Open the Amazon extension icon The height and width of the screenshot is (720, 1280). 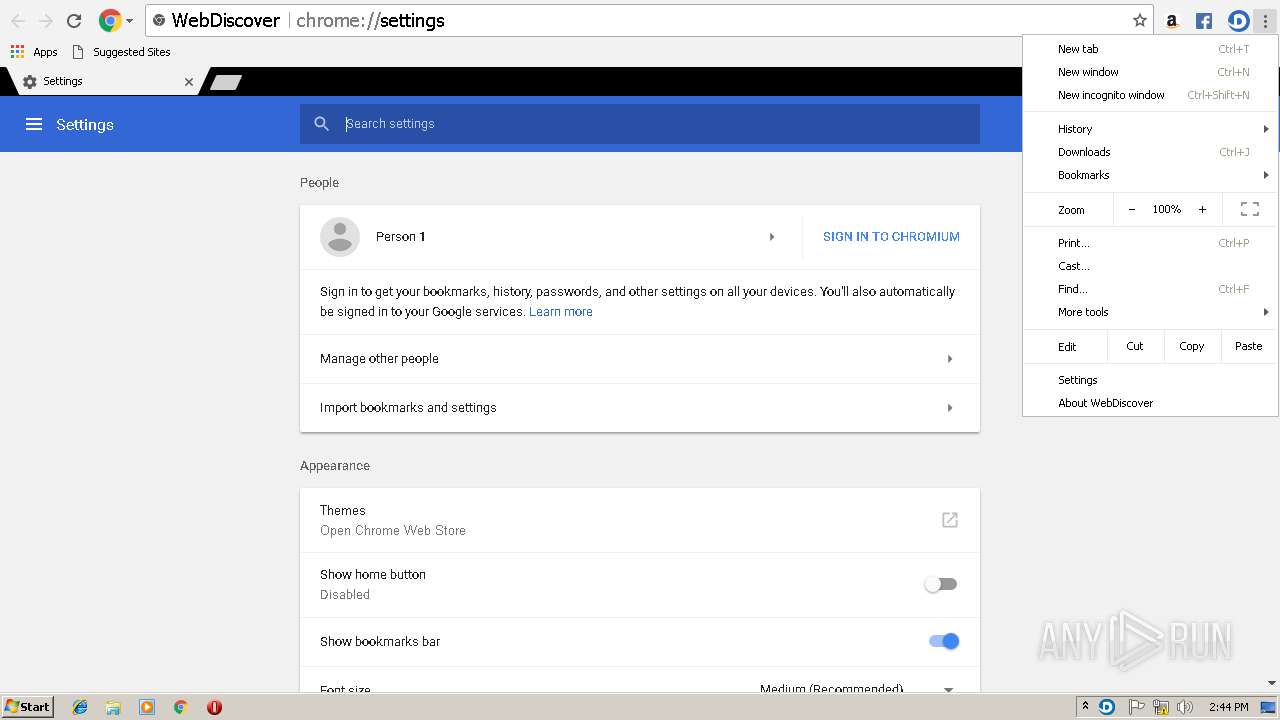[x=1172, y=20]
